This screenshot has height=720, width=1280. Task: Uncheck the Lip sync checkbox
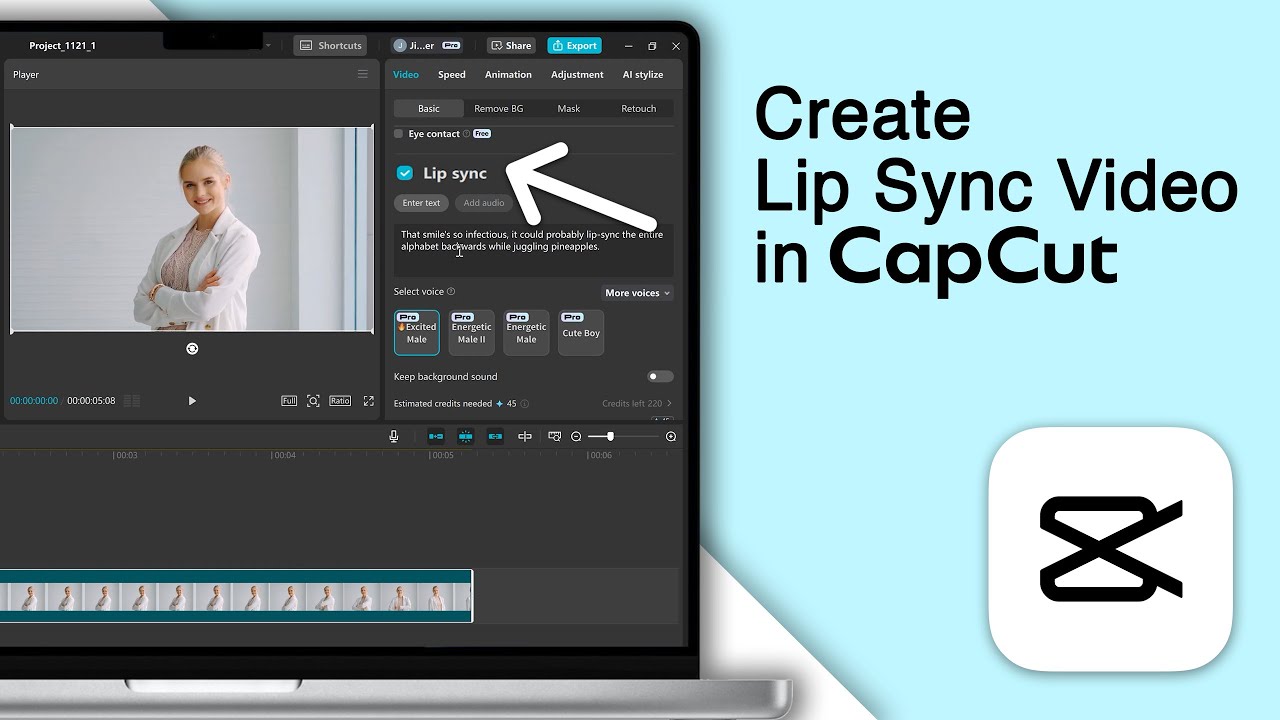coord(405,173)
